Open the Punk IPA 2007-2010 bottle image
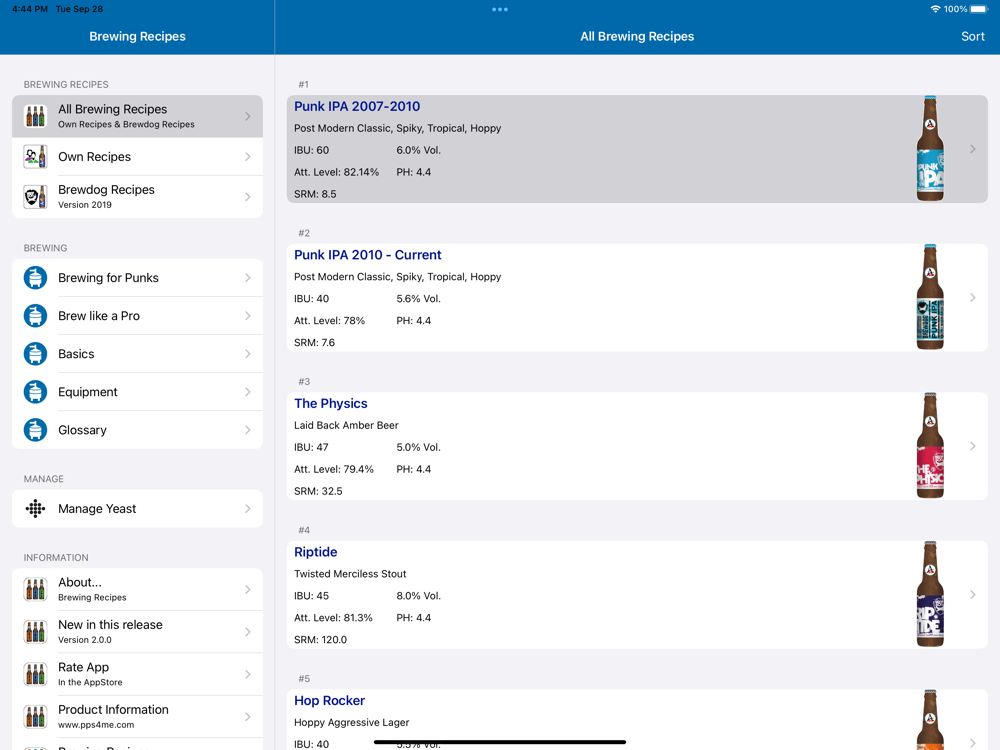The height and width of the screenshot is (750, 1000). (930, 149)
